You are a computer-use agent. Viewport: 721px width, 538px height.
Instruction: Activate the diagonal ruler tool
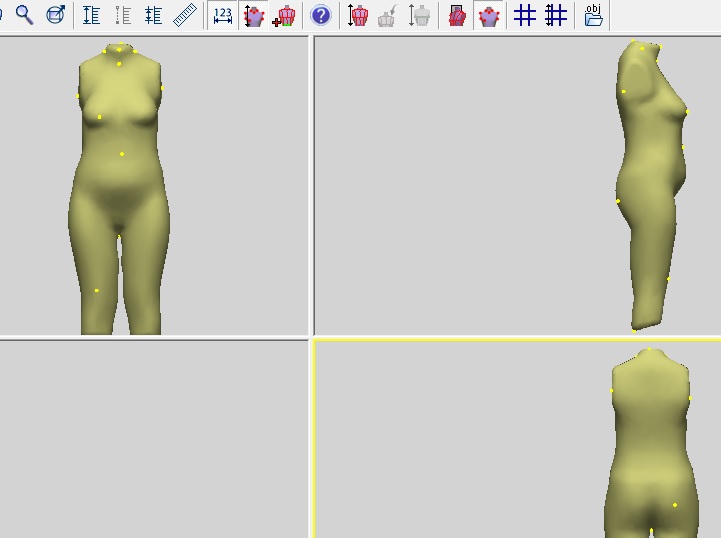185,15
